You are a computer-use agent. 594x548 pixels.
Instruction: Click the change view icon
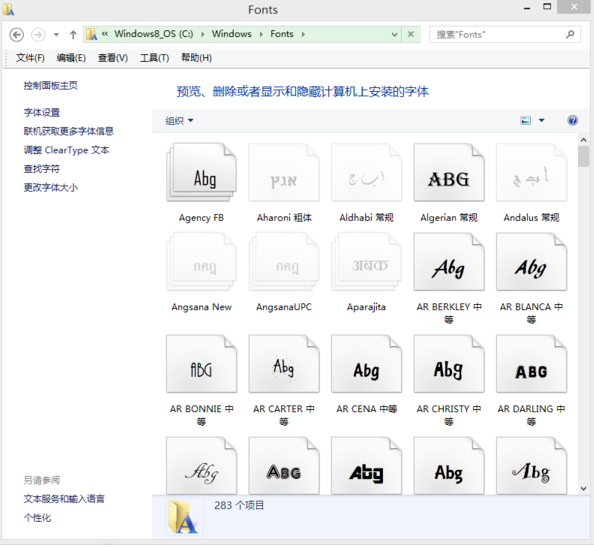525,120
